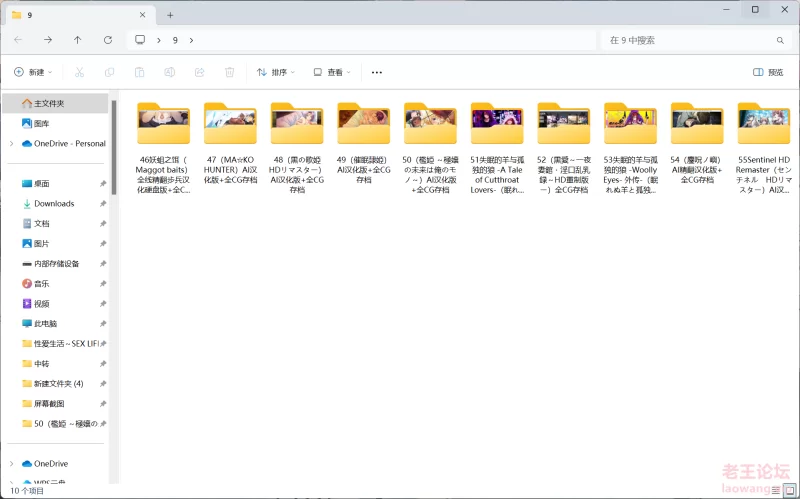Click the rename icon in toolbar
Image resolution: width=800 pixels, height=499 pixels.
click(x=169, y=72)
